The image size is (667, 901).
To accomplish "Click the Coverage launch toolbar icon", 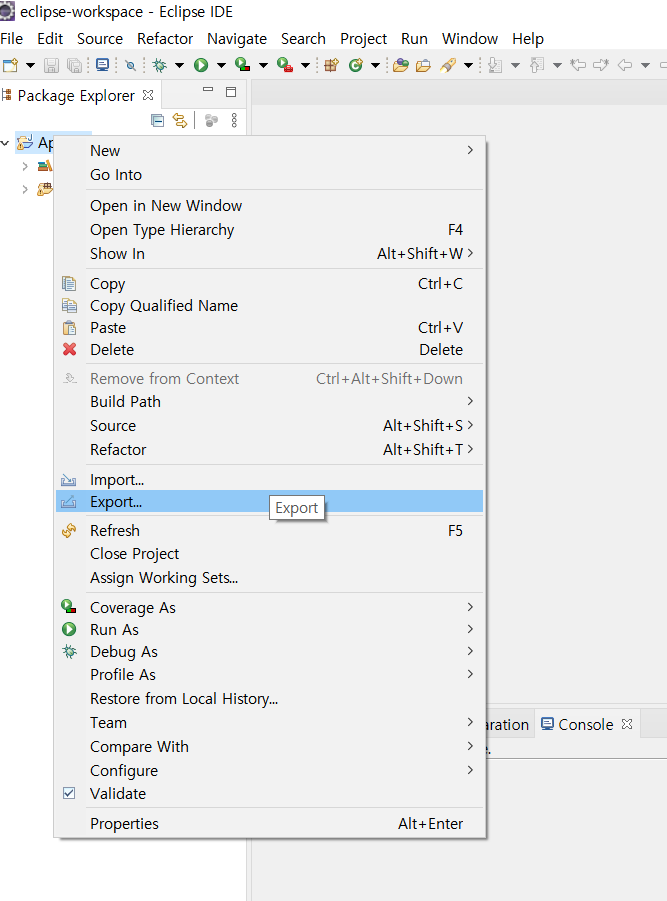I will click(242, 65).
